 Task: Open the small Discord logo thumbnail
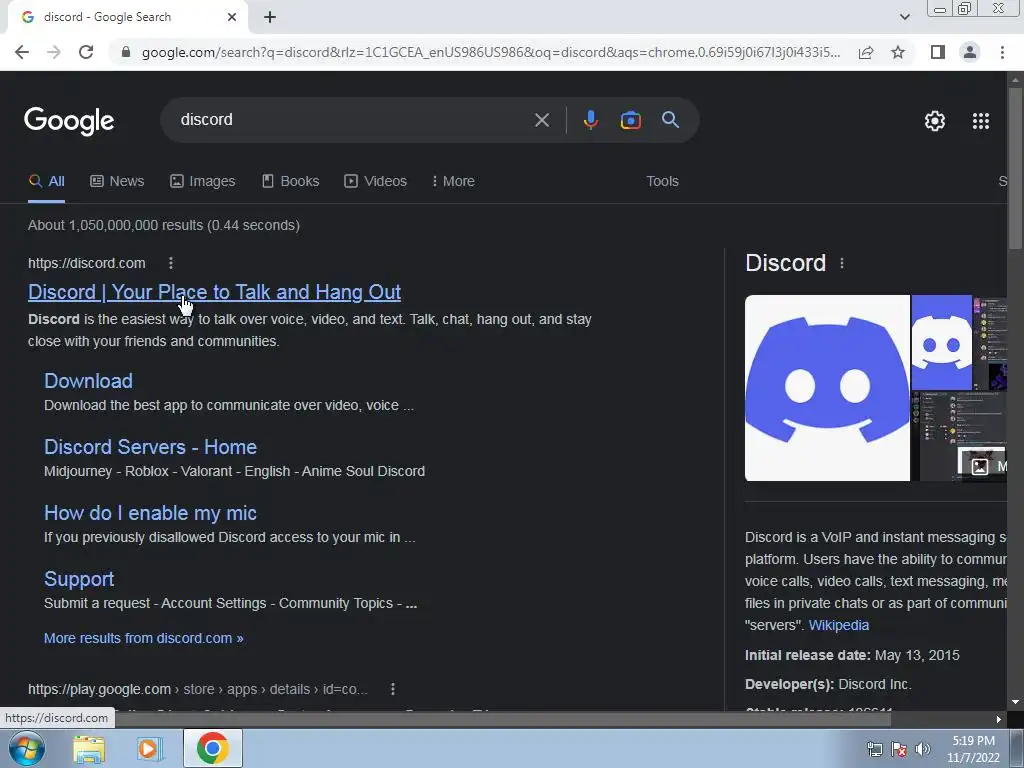tap(941, 342)
